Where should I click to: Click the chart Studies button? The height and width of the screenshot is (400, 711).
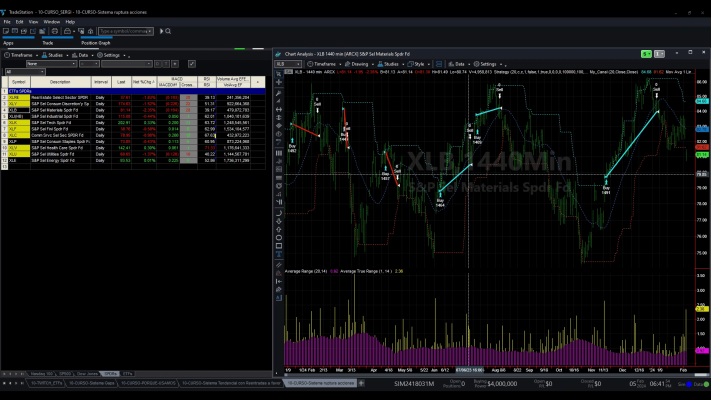tap(388, 64)
